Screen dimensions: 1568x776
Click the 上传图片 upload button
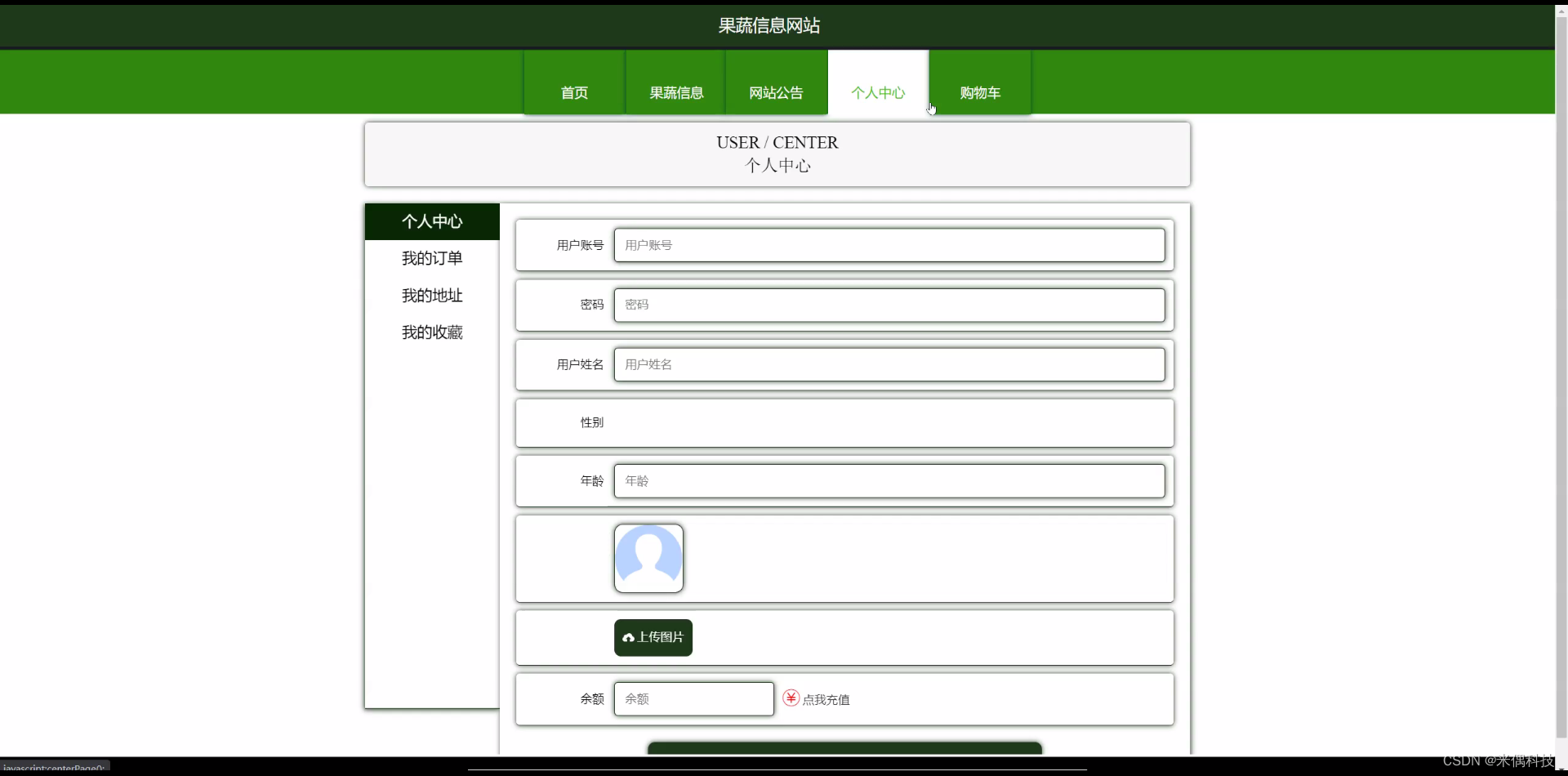coord(653,637)
